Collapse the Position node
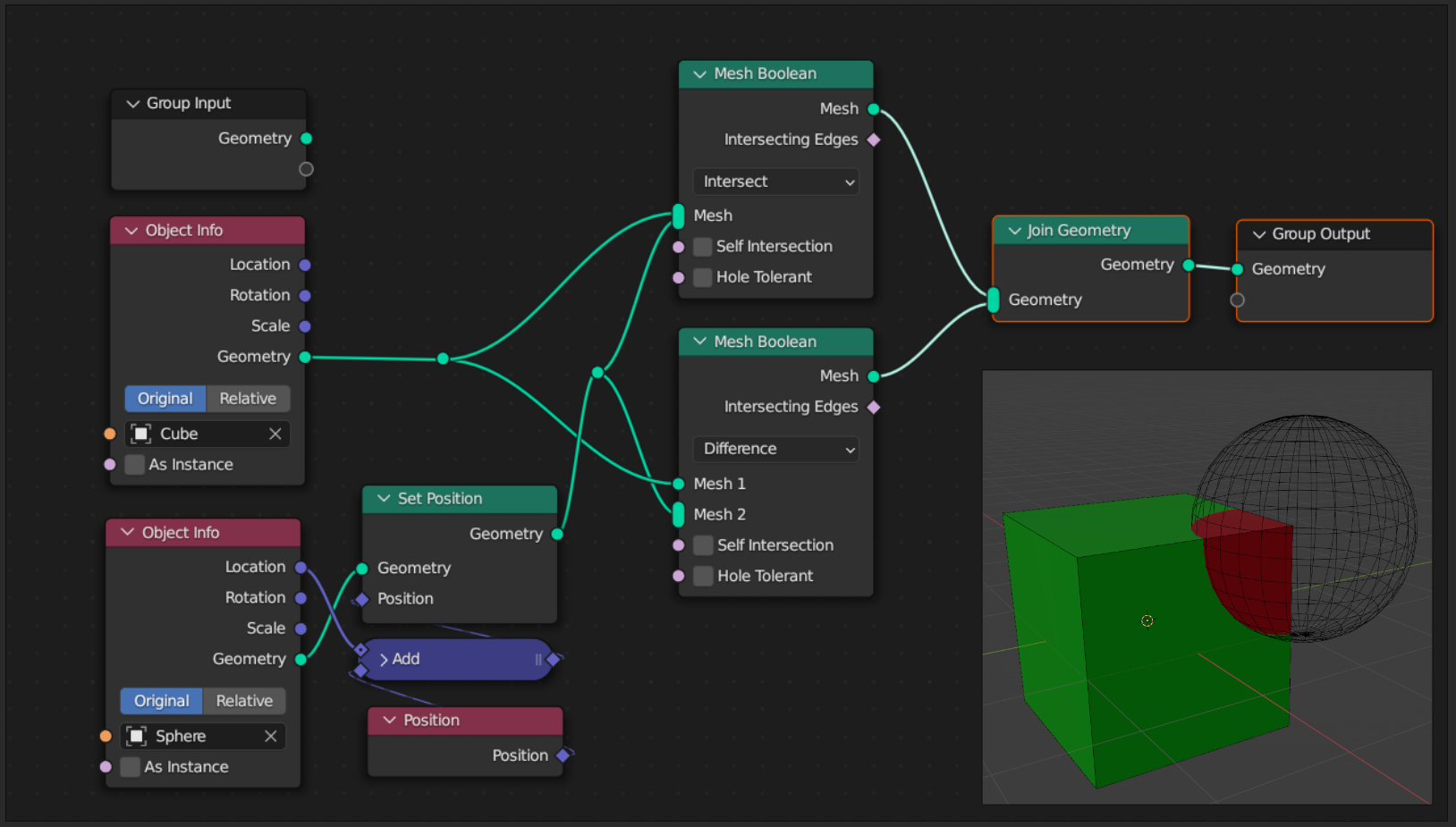Image resolution: width=1456 pixels, height=827 pixels. pos(389,721)
